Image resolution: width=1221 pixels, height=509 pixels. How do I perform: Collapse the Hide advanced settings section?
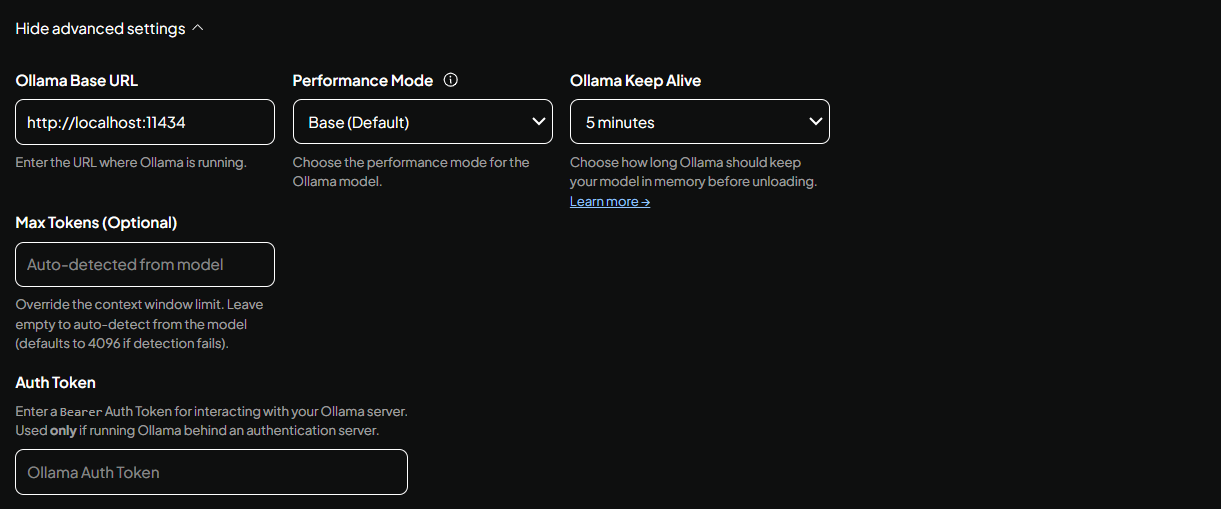[x=100, y=29]
